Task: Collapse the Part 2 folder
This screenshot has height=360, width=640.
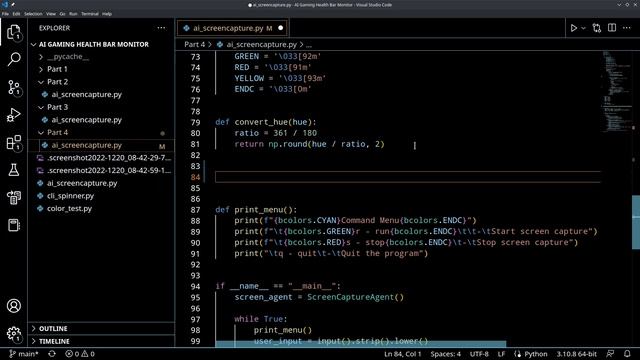Action: tap(57, 82)
